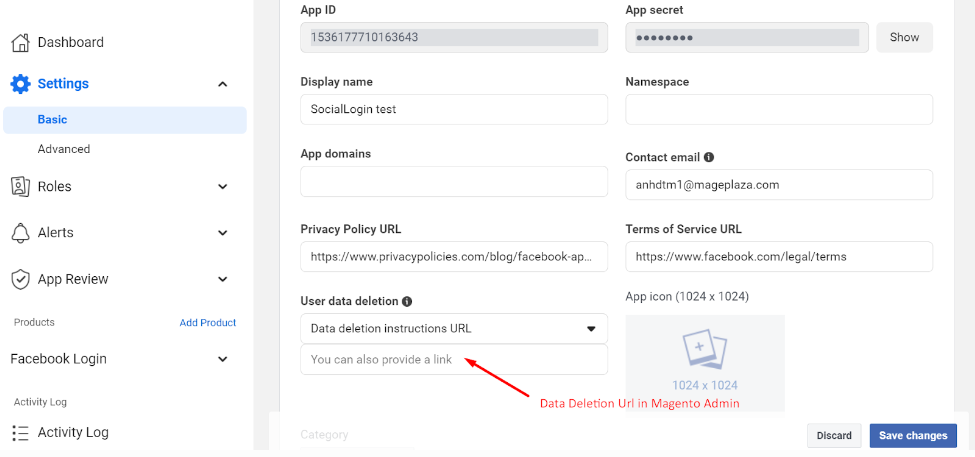Click the Save changes button
The width and height of the screenshot is (975, 457).
click(x=912, y=435)
